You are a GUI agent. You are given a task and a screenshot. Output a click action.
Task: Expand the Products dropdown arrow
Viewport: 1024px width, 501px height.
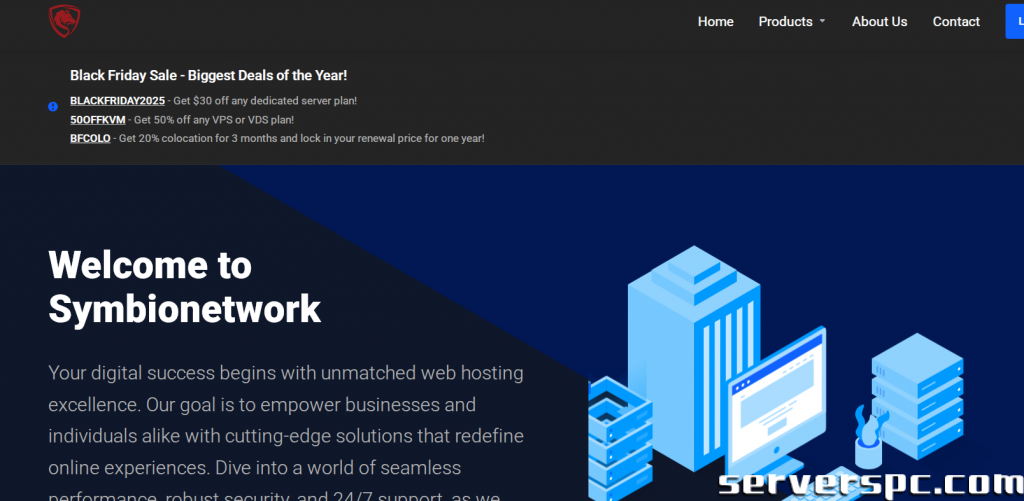[x=822, y=22]
